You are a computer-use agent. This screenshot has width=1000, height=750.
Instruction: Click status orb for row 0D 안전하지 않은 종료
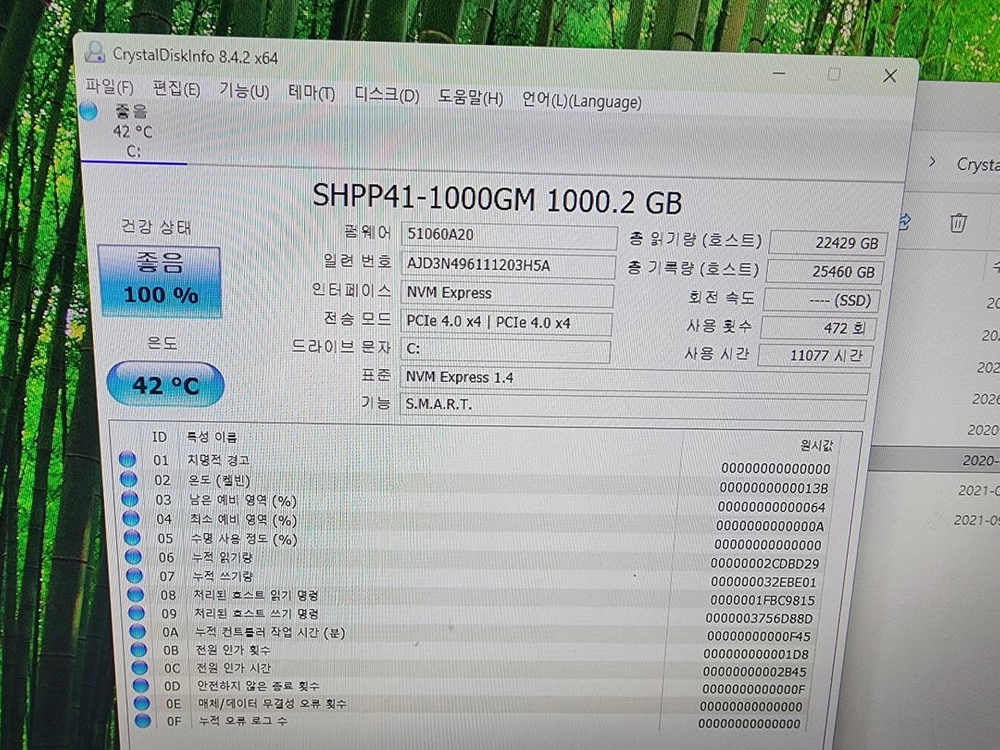[x=141, y=686]
